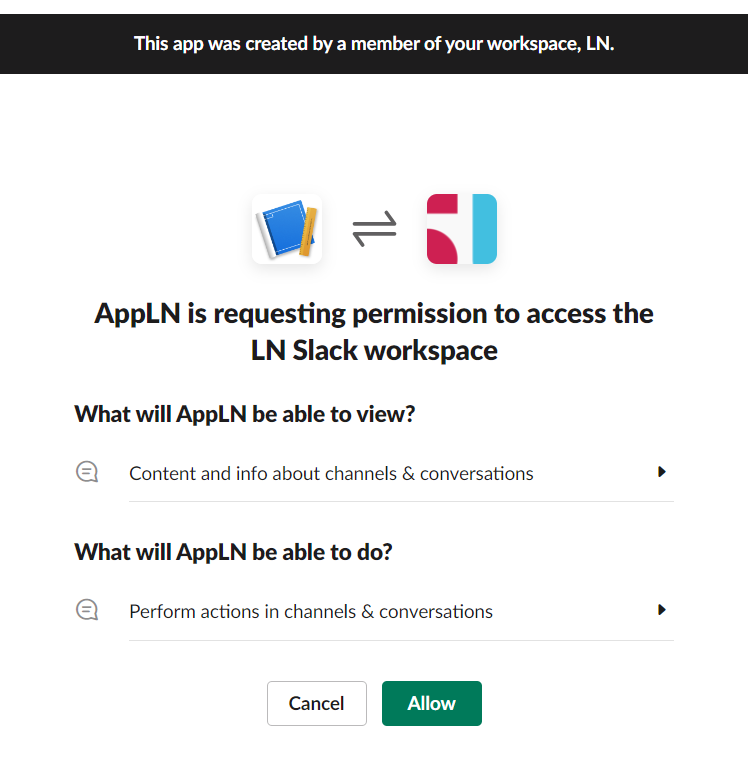Click the AppLN blueprint app icon
The width and height of the screenshot is (748, 773).
click(287, 229)
